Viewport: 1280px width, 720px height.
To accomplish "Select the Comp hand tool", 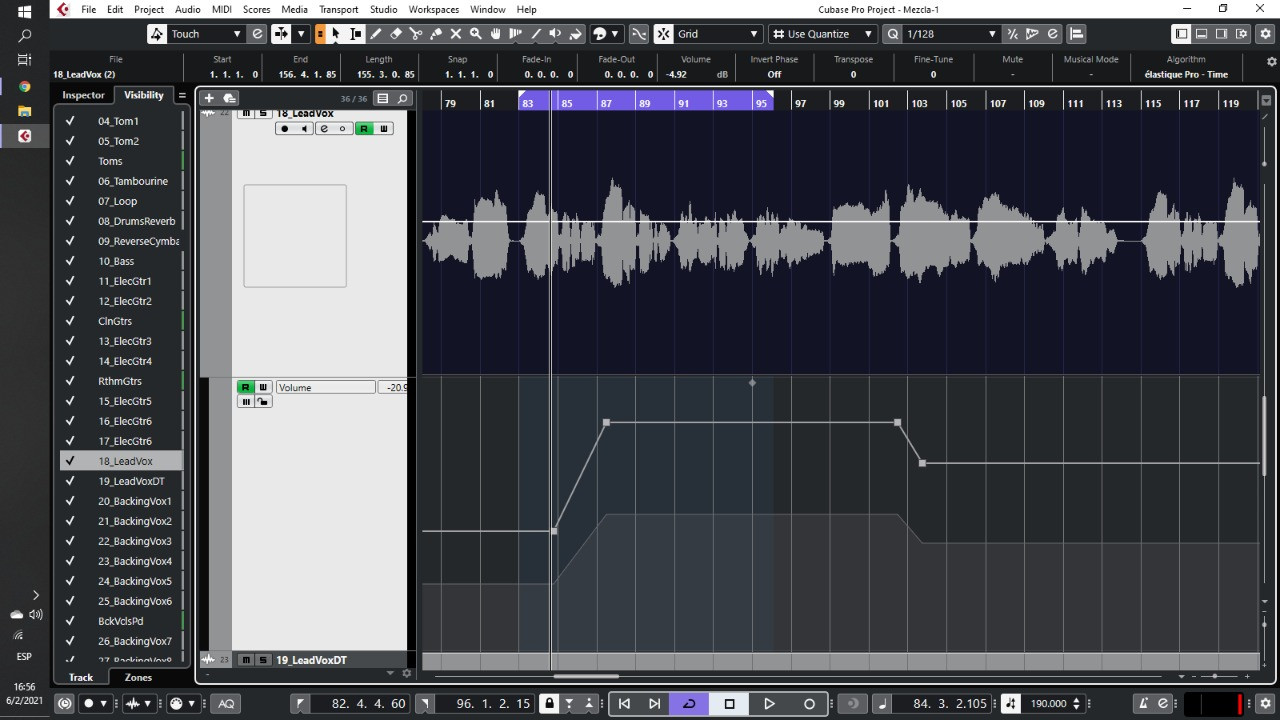I will (496, 34).
